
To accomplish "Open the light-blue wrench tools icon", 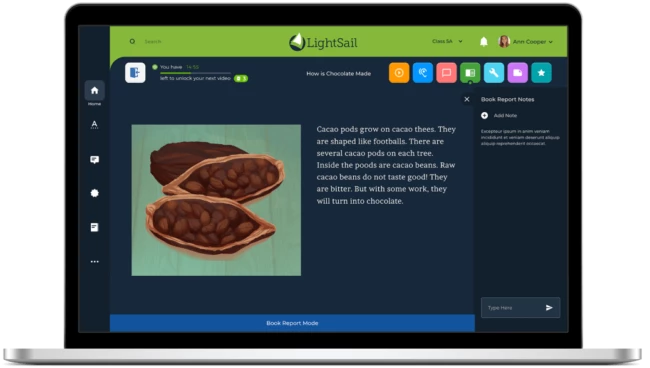I will coord(494,73).
